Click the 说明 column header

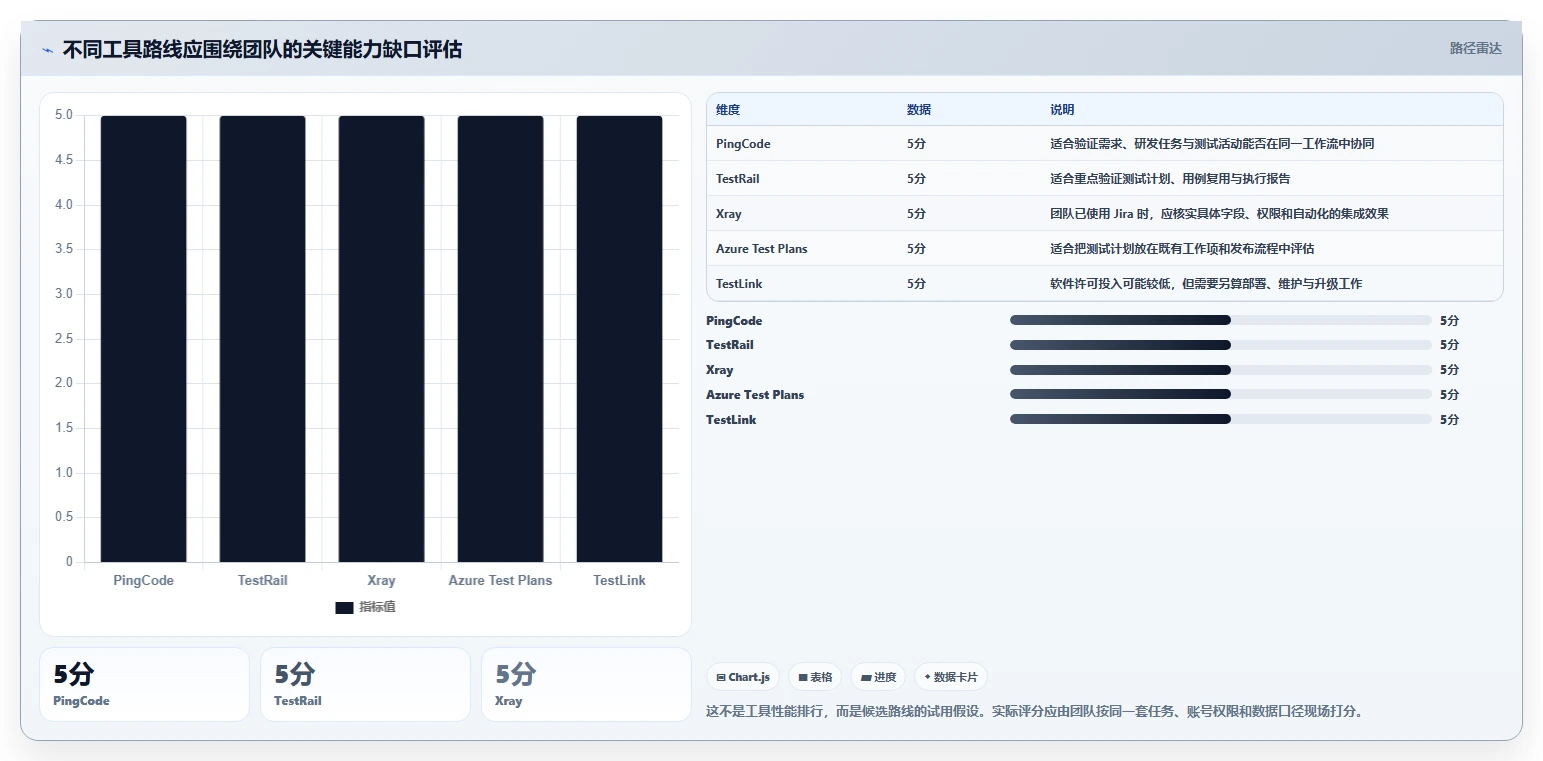point(1062,110)
